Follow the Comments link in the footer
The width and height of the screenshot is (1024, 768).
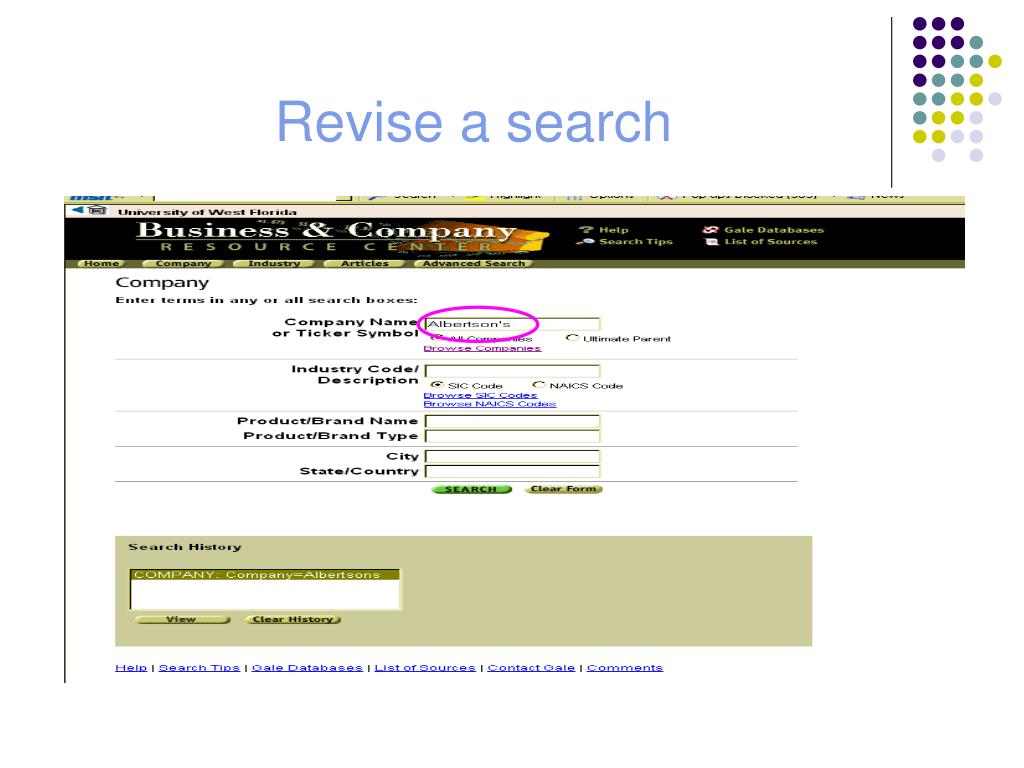[624, 667]
